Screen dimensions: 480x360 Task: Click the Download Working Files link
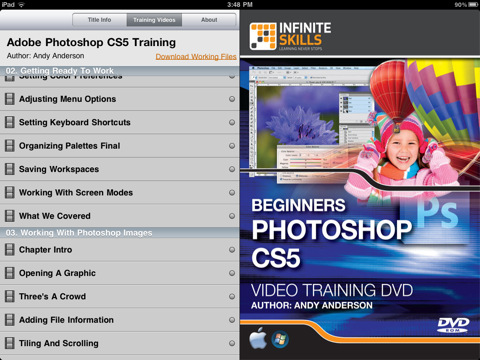(x=196, y=57)
